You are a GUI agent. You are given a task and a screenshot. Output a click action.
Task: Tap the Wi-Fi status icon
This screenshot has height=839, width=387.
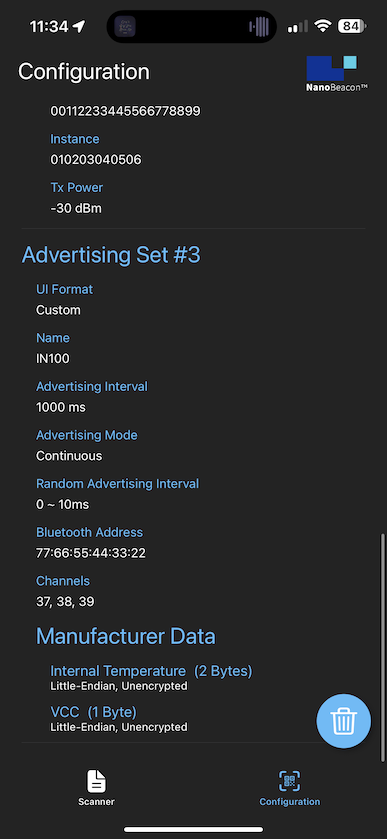[x=322, y=26]
